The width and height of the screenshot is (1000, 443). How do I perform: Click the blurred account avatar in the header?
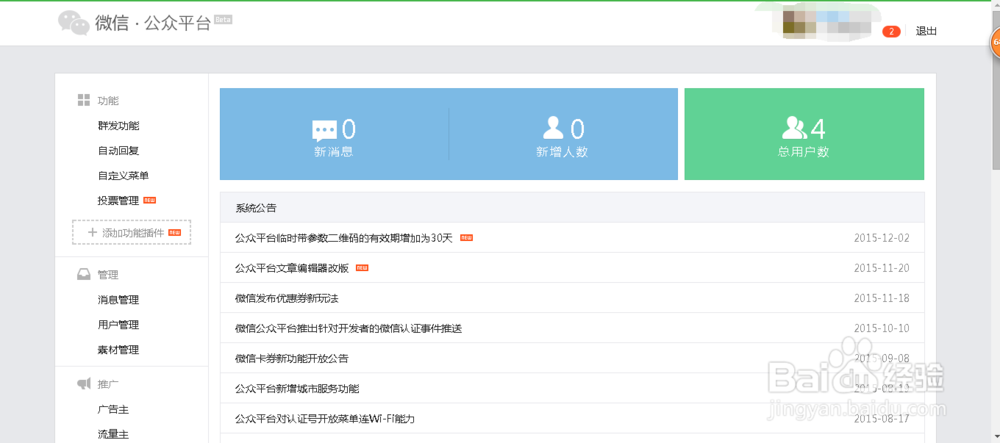pos(827,22)
